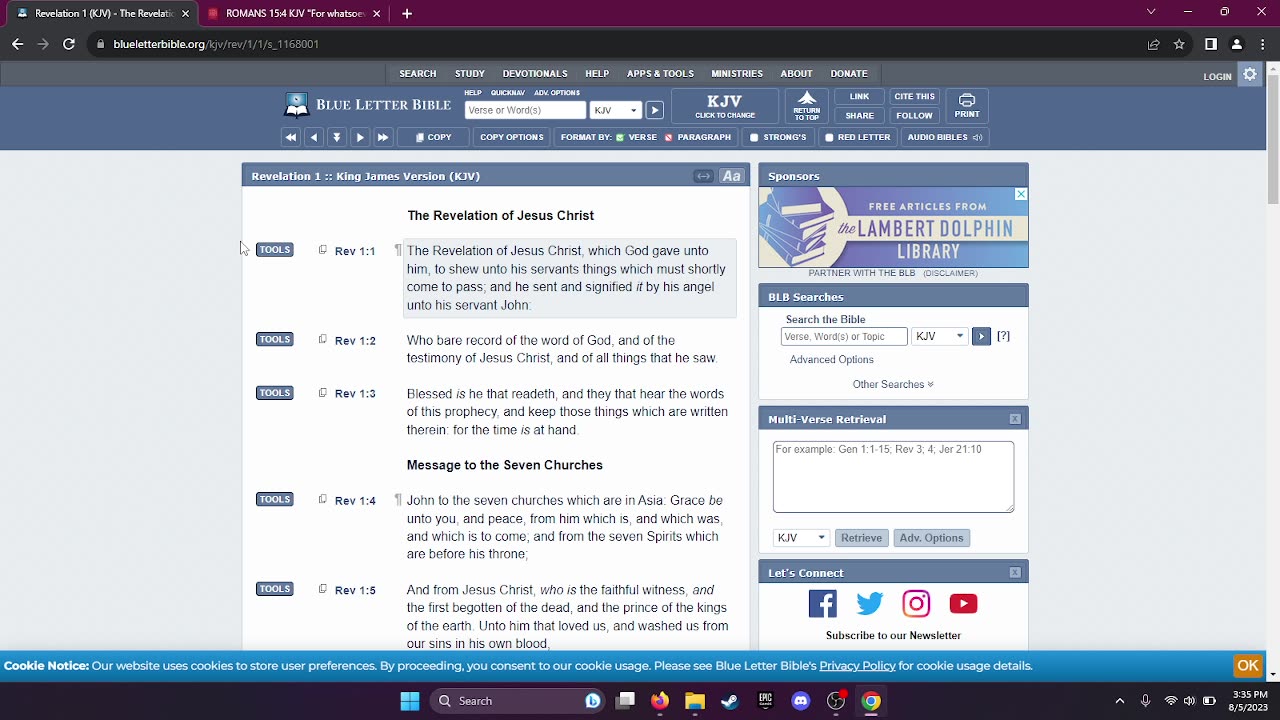Screen dimensions: 1280x720
Task: Click the toolbar Verse or Word(s) field
Action: [525, 110]
